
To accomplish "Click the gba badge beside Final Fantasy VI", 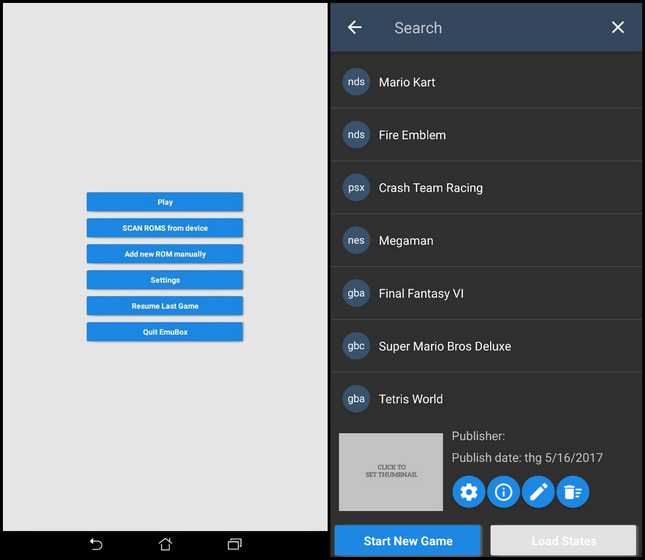I will pos(356,293).
